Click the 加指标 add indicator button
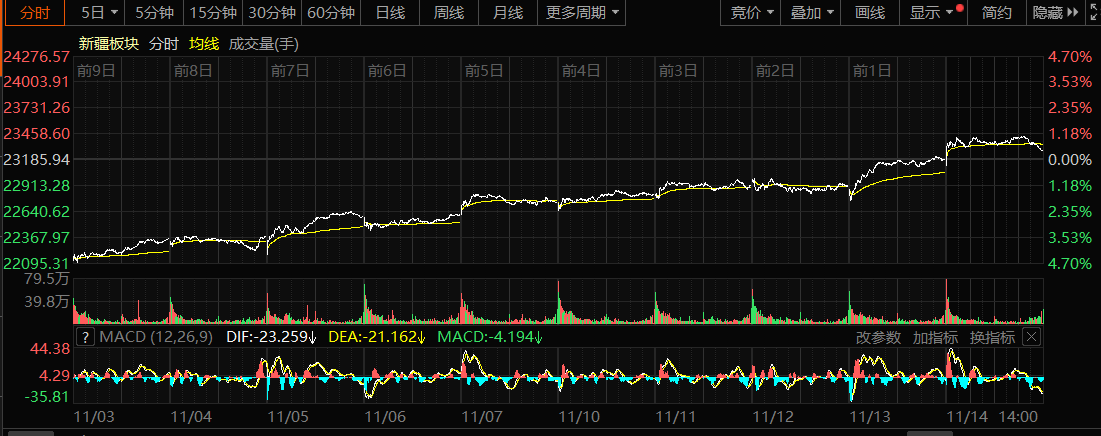The height and width of the screenshot is (436, 1101). 935,337
